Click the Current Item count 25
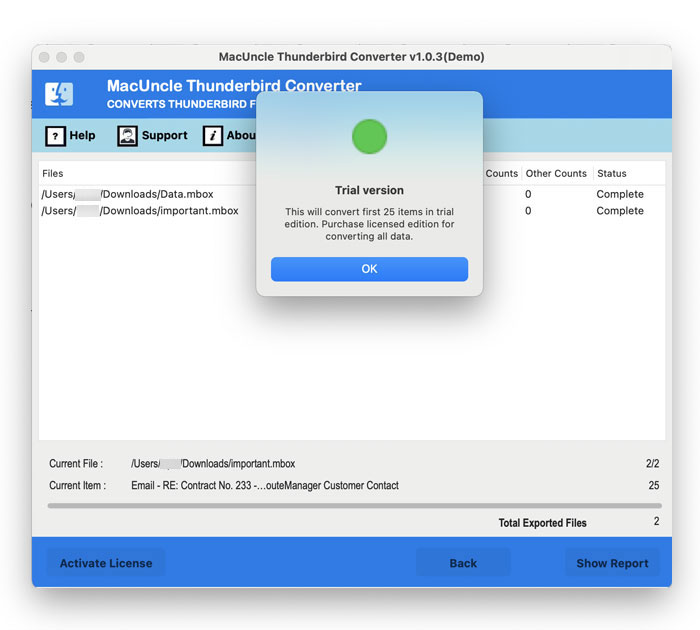Screen dimensions: 700x630 [x=654, y=485]
